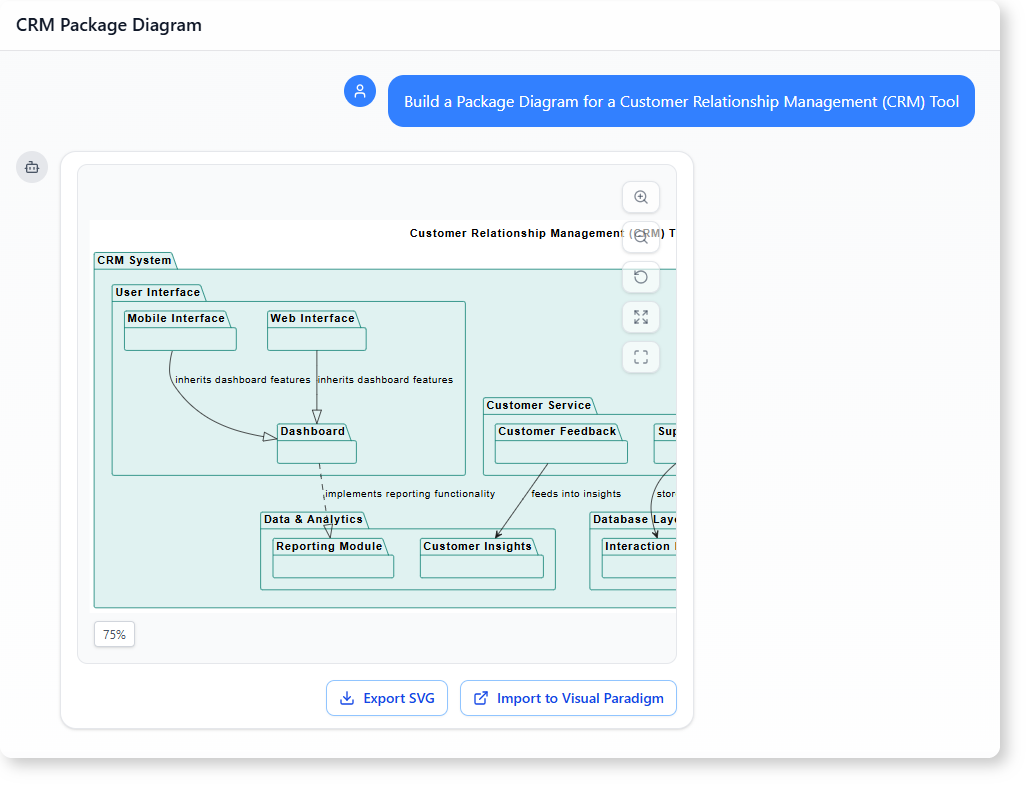This screenshot has width=1028, height=788.
Task: Click the fit-to-screen arrows icon
Action: pyautogui.click(x=641, y=317)
